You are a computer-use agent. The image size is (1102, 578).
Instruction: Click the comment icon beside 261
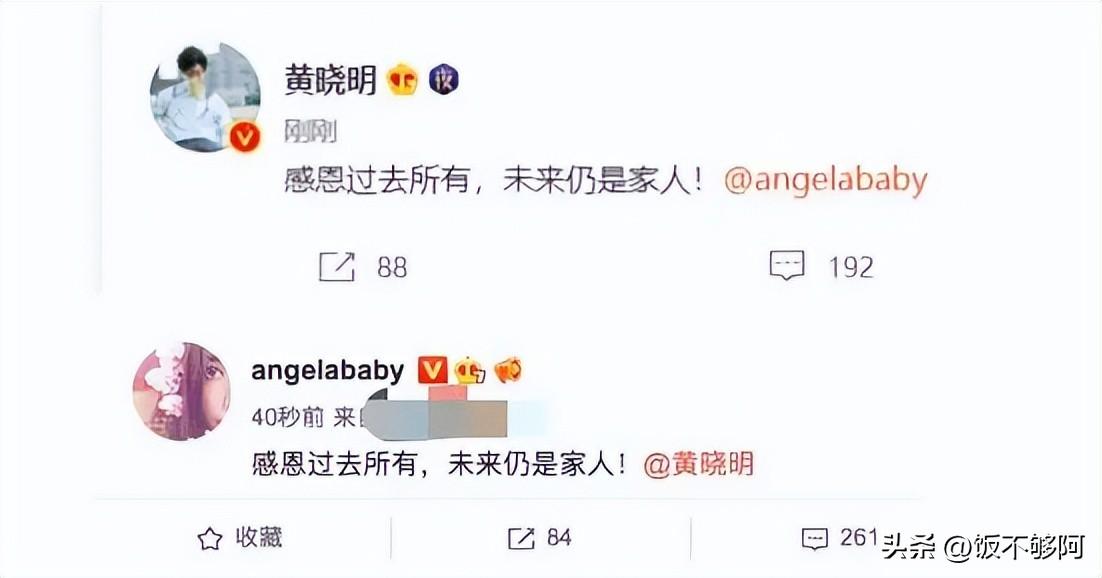click(x=815, y=539)
